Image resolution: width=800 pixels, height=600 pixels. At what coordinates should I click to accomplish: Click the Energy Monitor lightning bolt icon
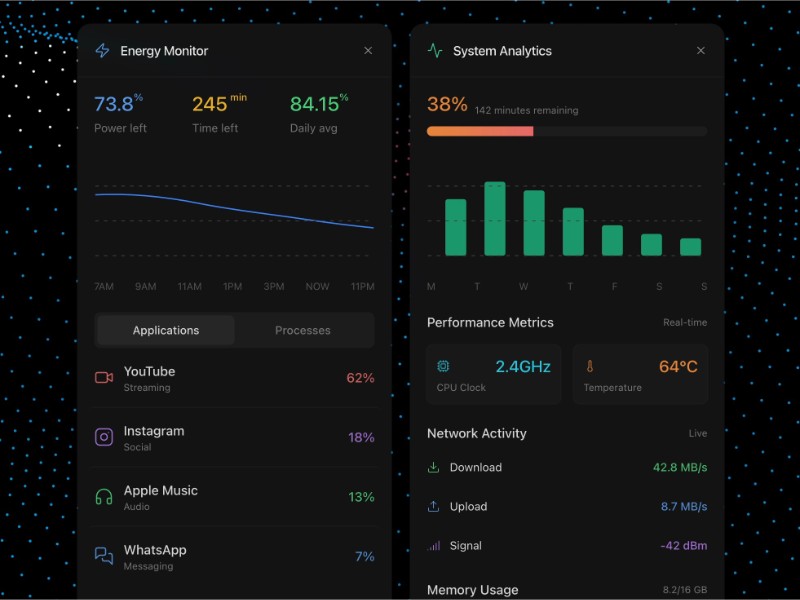pos(101,50)
